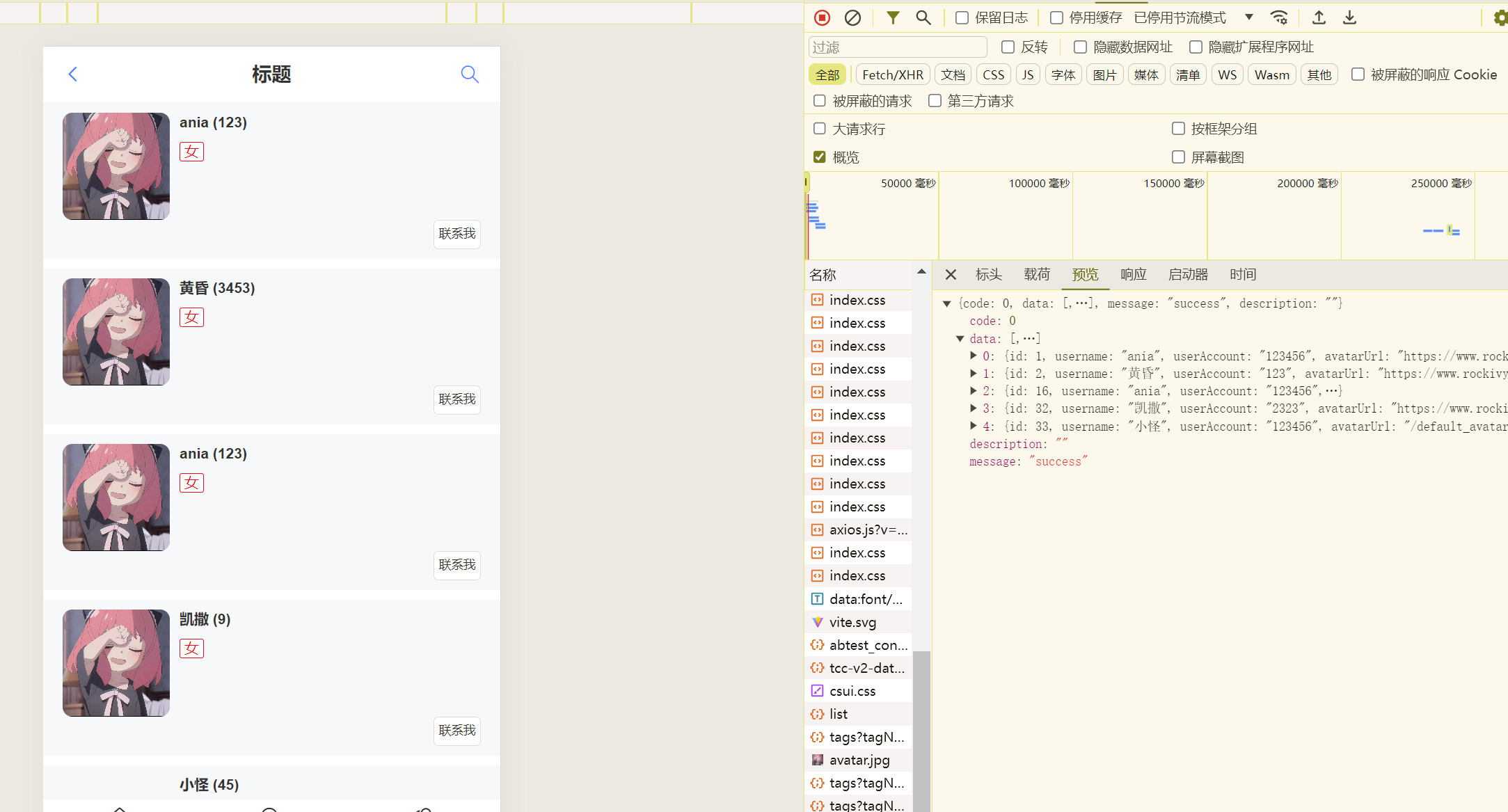Open network settings gear icon

[x=1500, y=18]
